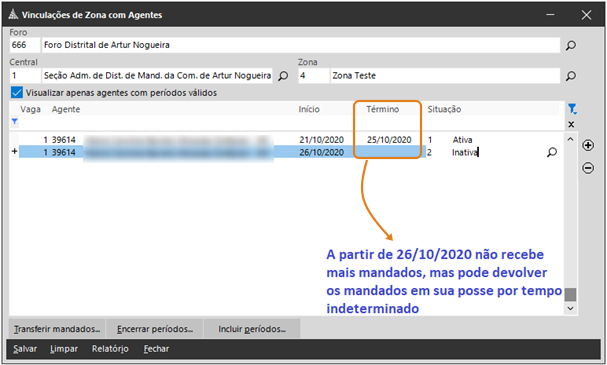The width and height of the screenshot is (607, 365).
Task: Click Término column header
Action: pos(382,109)
